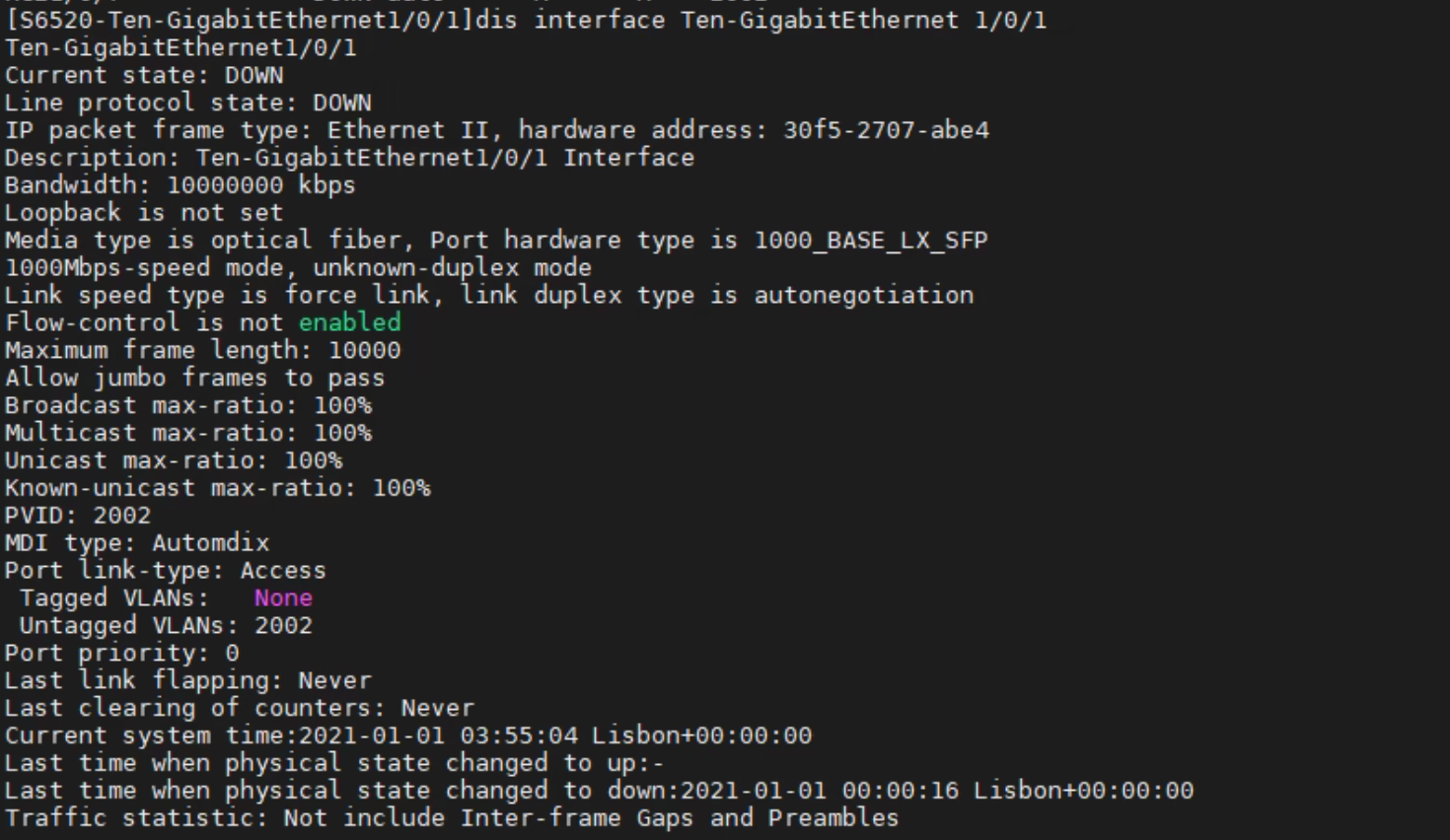Click the "Allow jumbo frames to pass" line
This screenshot has width=1450, height=840.
click(x=194, y=378)
